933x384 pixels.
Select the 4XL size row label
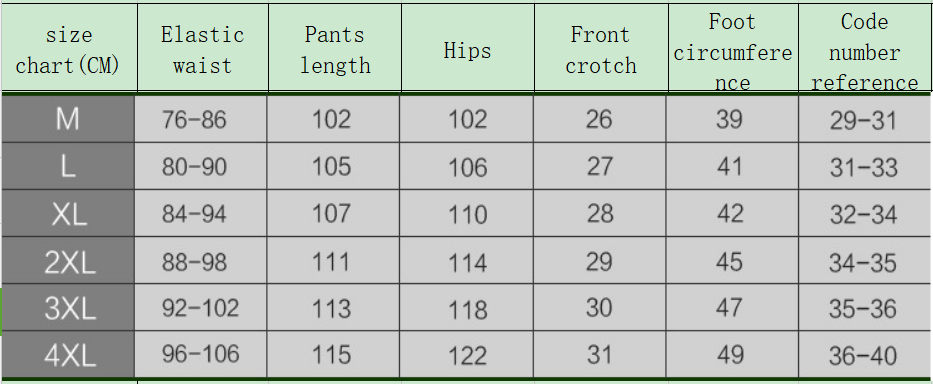[x=68, y=355]
